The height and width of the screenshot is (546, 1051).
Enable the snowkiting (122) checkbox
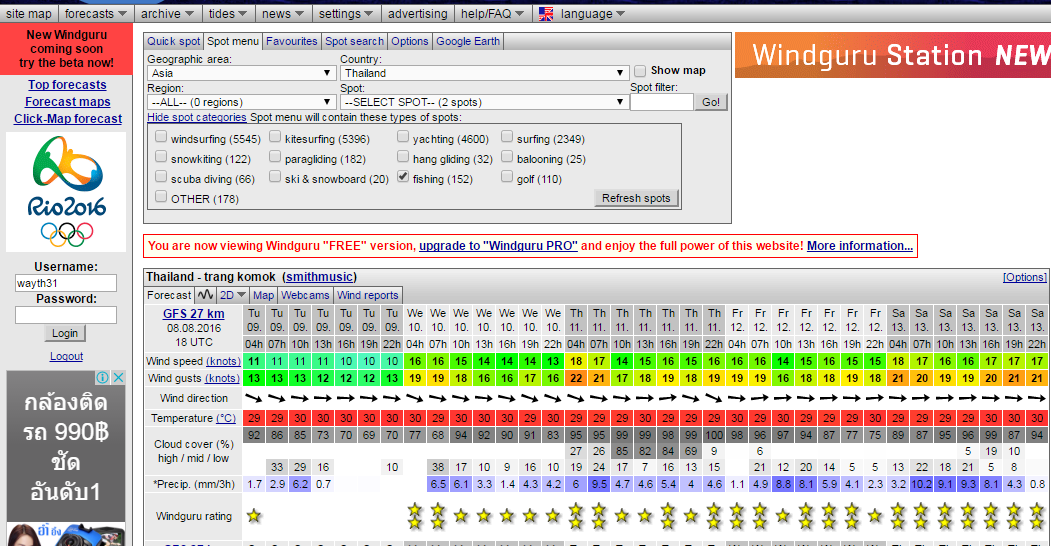pyautogui.click(x=161, y=157)
